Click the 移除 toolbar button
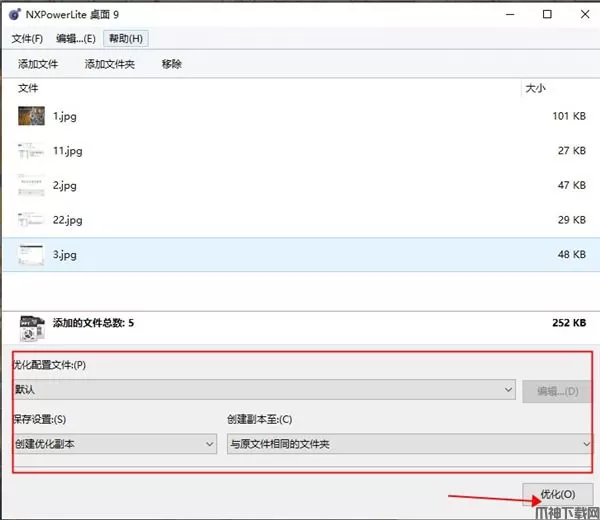The width and height of the screenshot is (600, 520). [x=171, y=64]
